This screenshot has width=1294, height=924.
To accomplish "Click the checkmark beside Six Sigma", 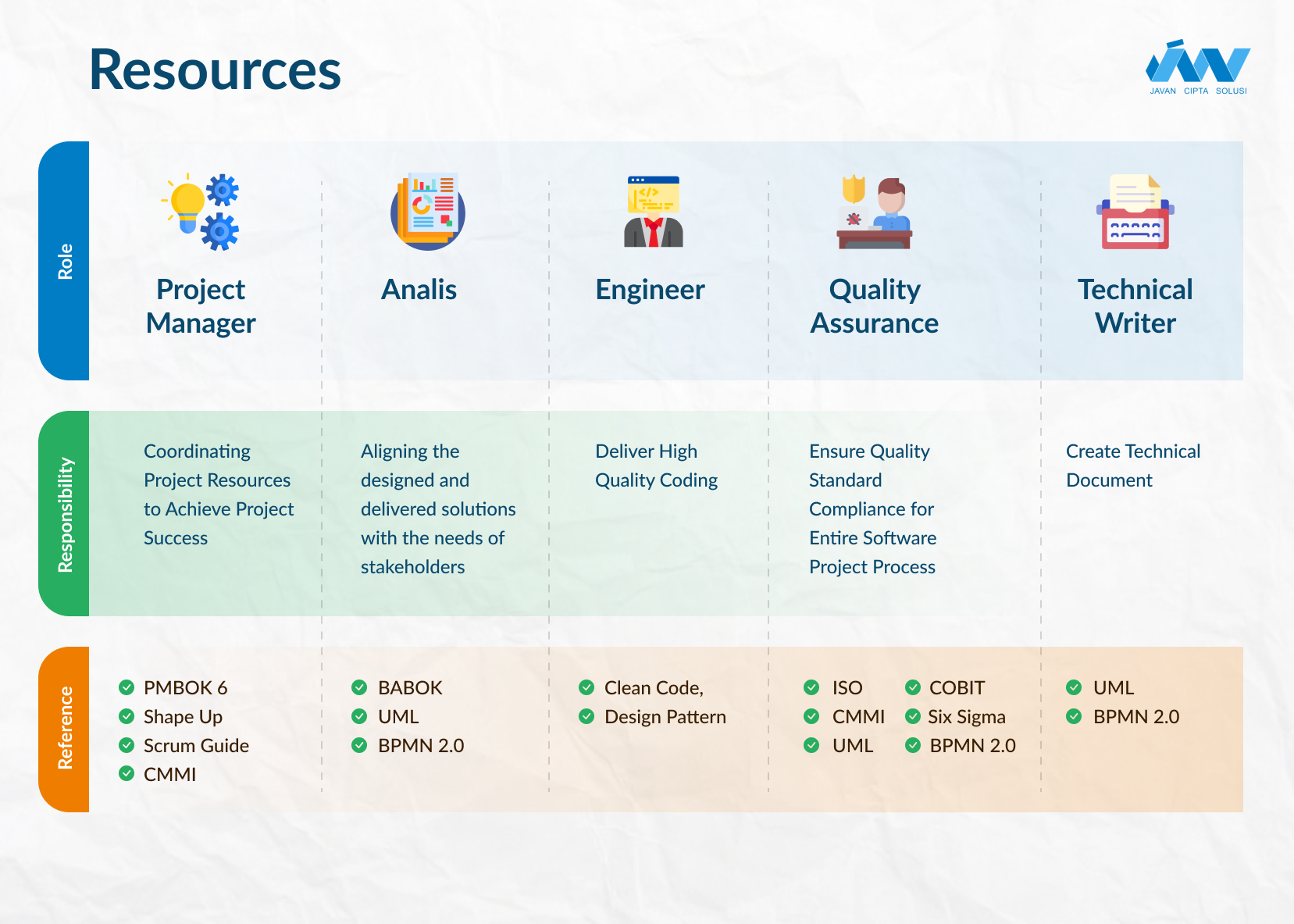I will coord(912,716).
